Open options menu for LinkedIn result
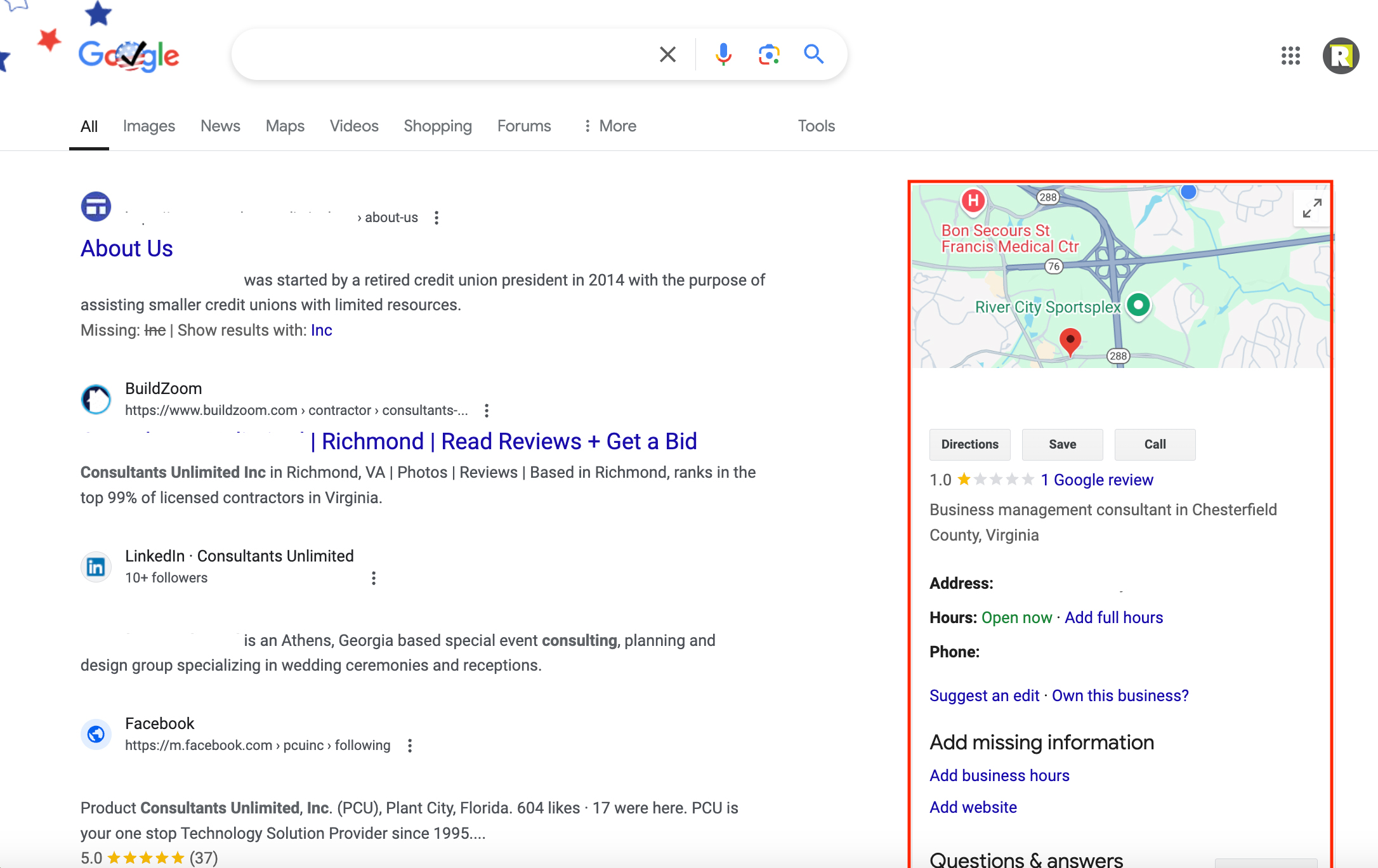Viewport: 1378px width, 868px height. [x=374, y=578]
